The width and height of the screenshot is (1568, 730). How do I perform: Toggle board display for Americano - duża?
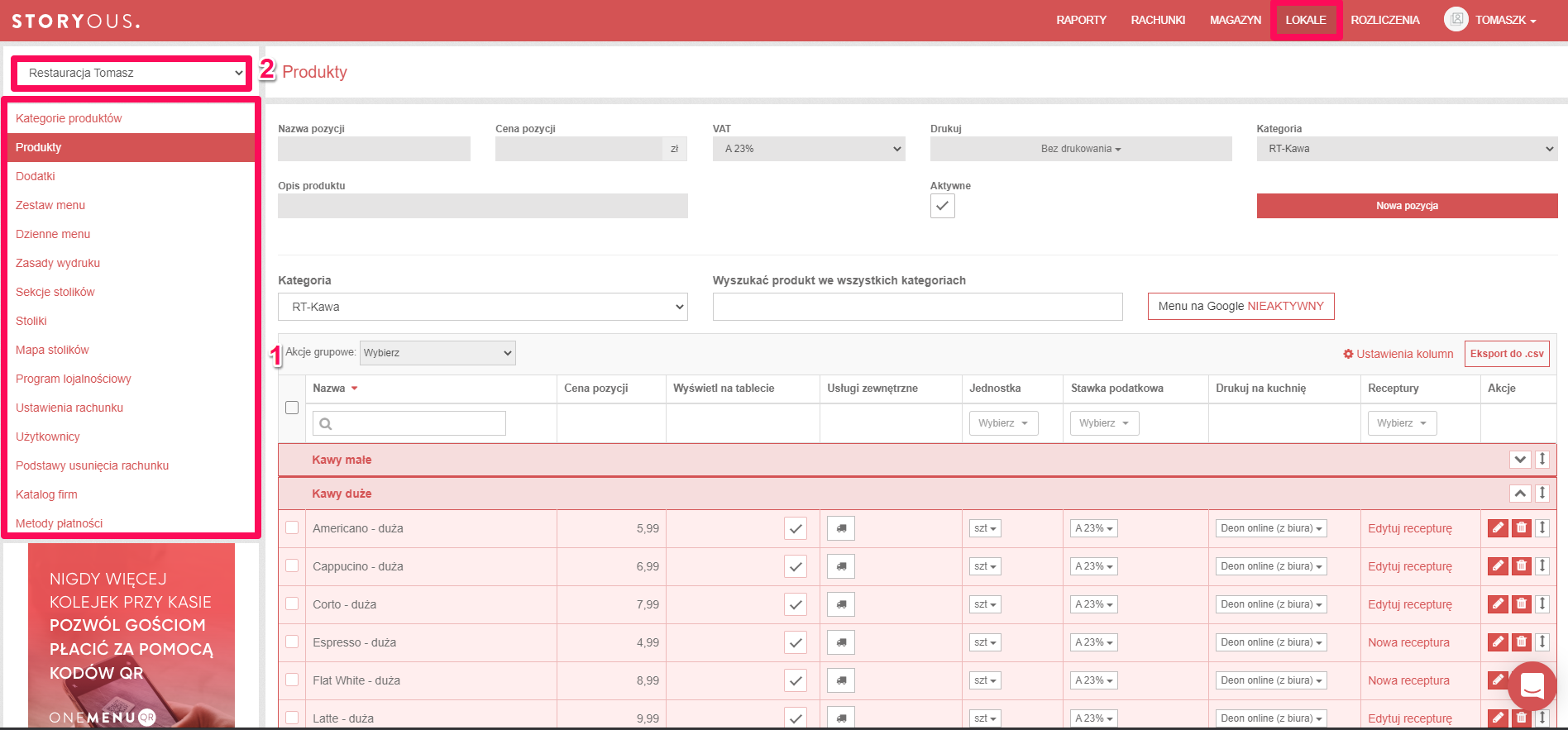tap(796, 528)
